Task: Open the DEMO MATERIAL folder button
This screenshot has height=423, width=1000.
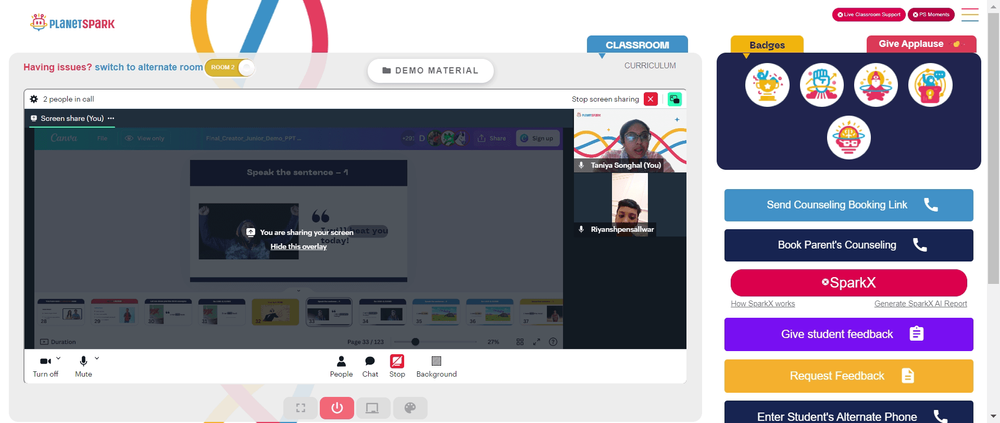Action: 430,71
